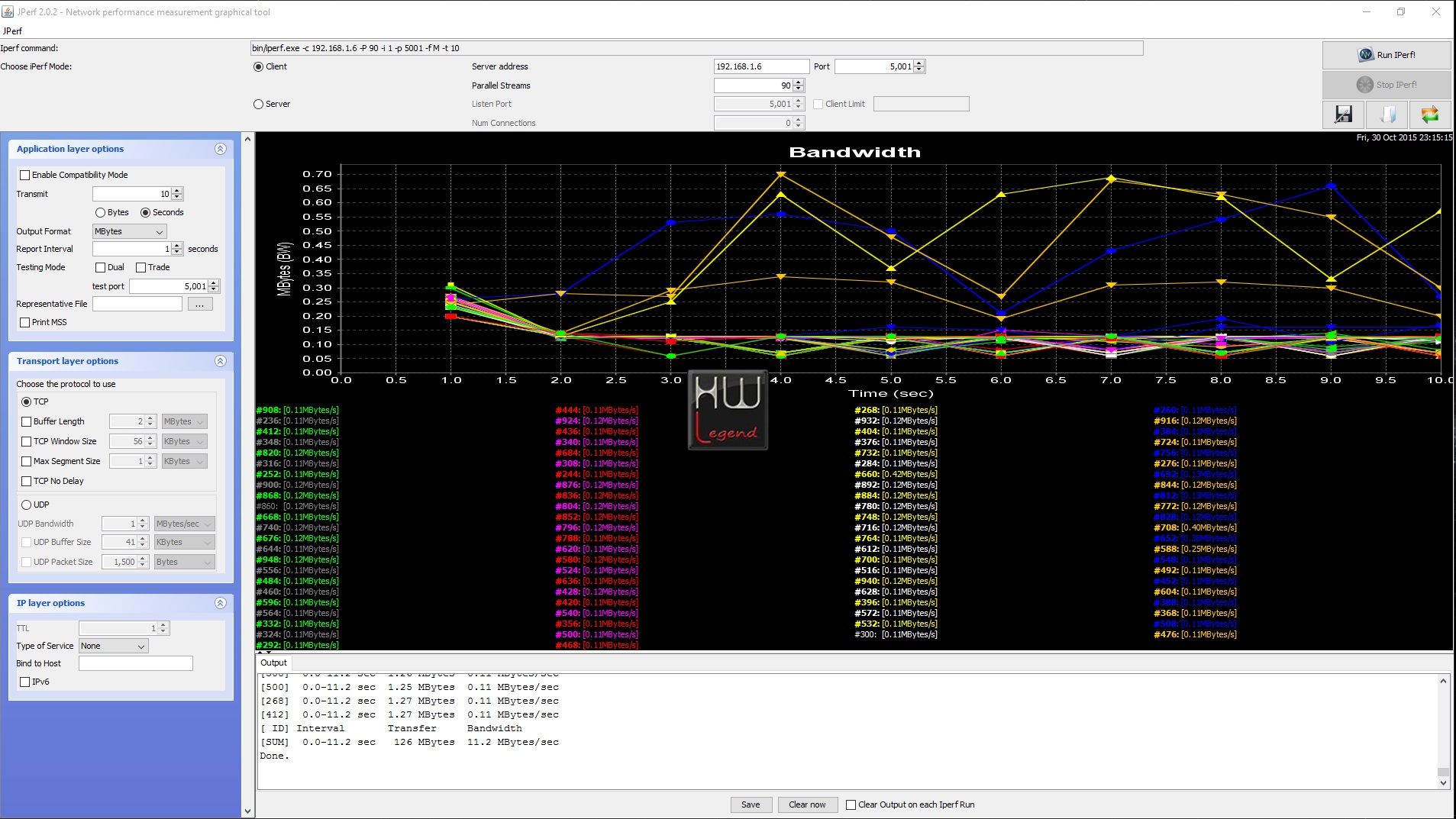
Task: Click the left options panel scrollbar
Action: pyautogui.click(x=247, y=475)
